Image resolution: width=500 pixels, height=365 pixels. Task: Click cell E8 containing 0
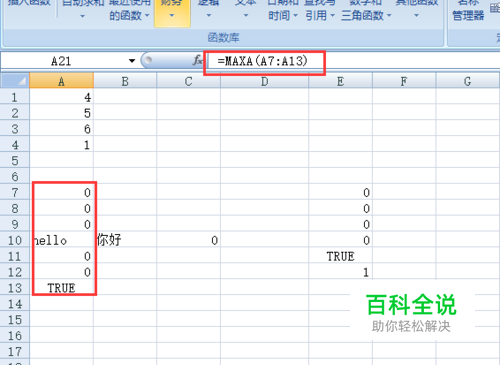tap(340, 208)
